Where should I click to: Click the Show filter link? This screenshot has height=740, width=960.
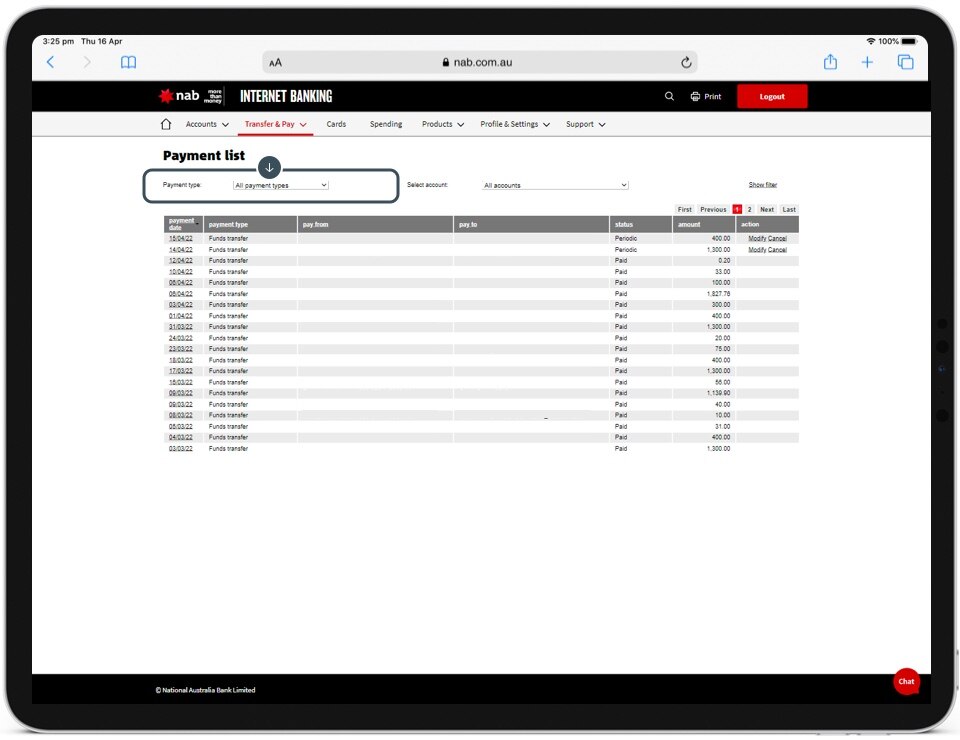click(x=762, y=185)
